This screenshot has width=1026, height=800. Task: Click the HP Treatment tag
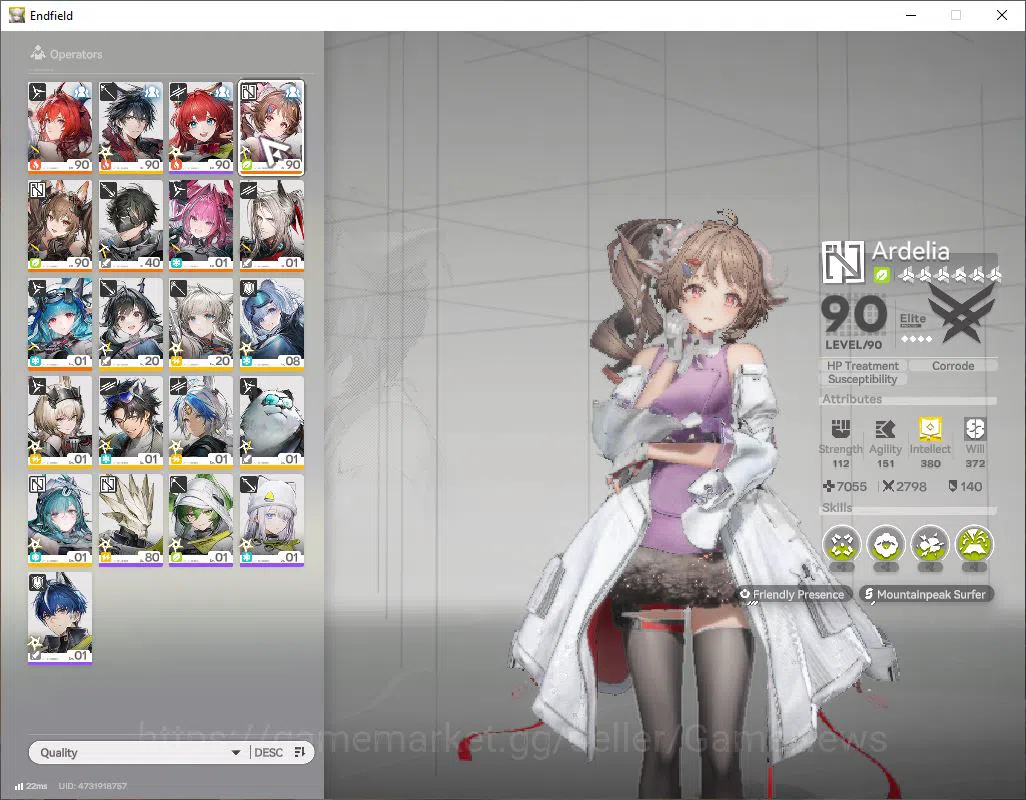coord(862,366)
